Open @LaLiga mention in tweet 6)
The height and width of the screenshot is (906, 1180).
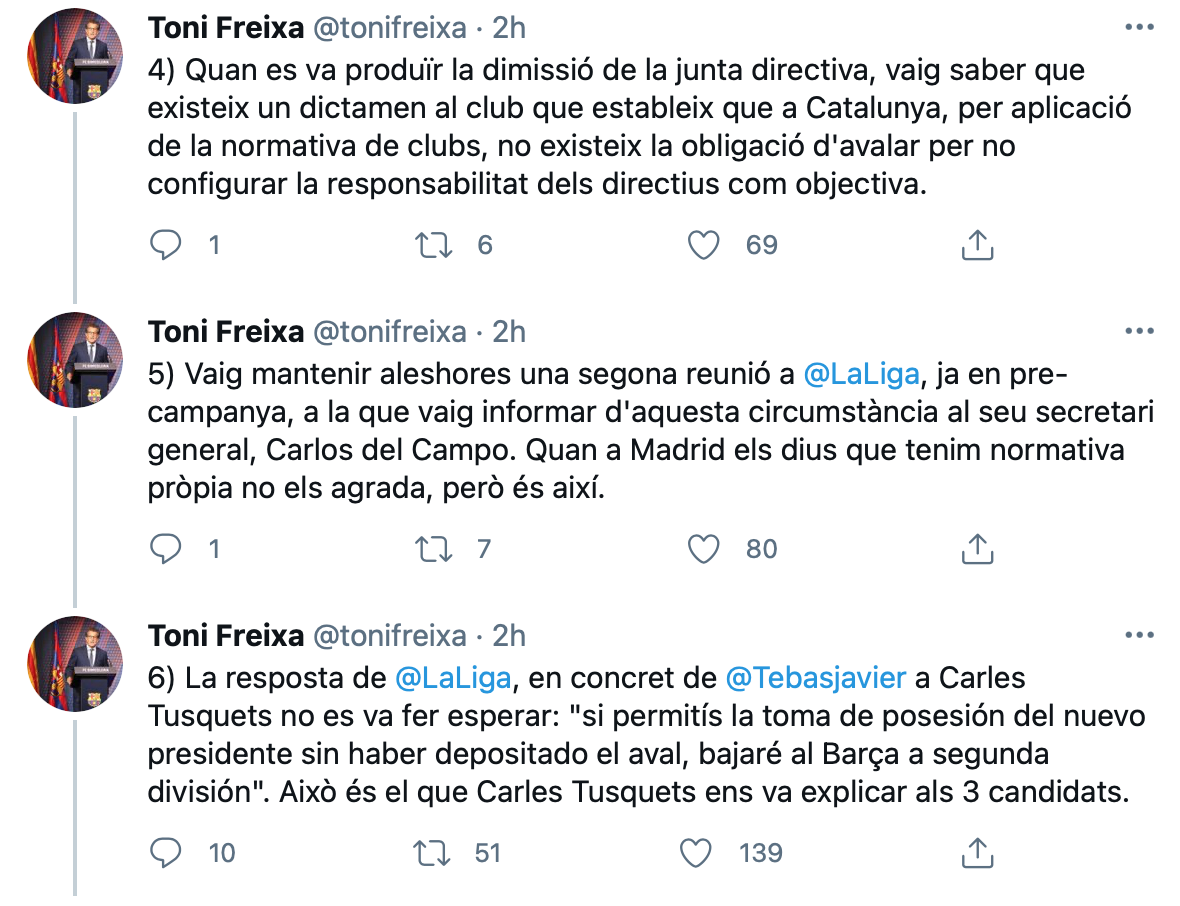click(x=453, y=678)
